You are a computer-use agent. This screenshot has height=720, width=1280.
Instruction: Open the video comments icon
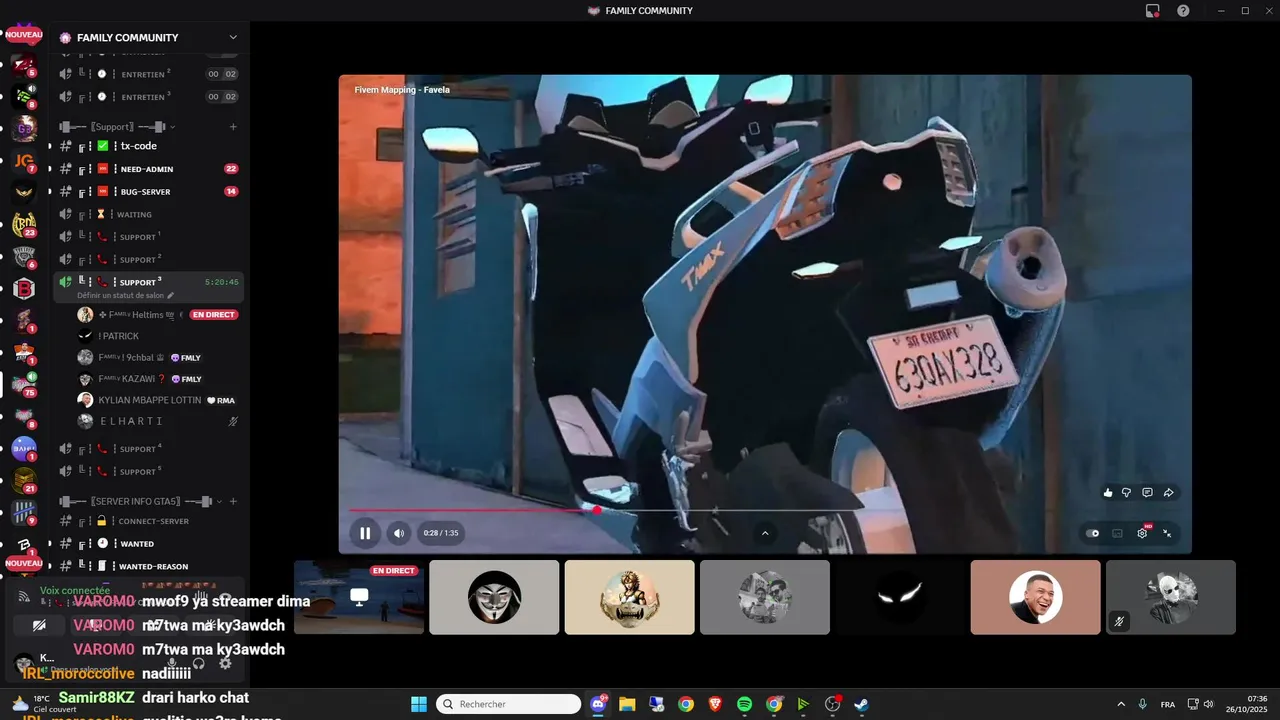1147,492
